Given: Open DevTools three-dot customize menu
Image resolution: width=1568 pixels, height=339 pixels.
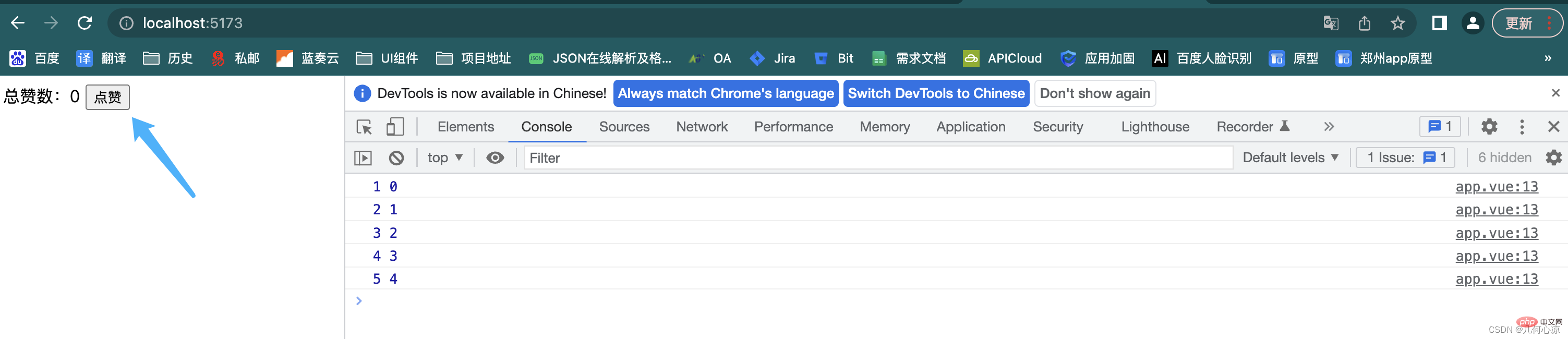Looking at the screenshot, I should click(1522, 127).
